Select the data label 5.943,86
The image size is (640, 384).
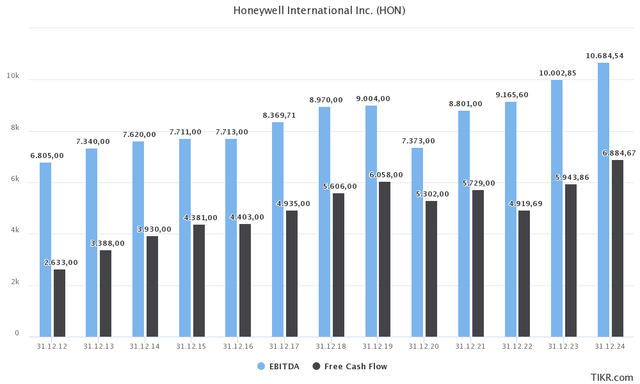[x=572, y=178]
